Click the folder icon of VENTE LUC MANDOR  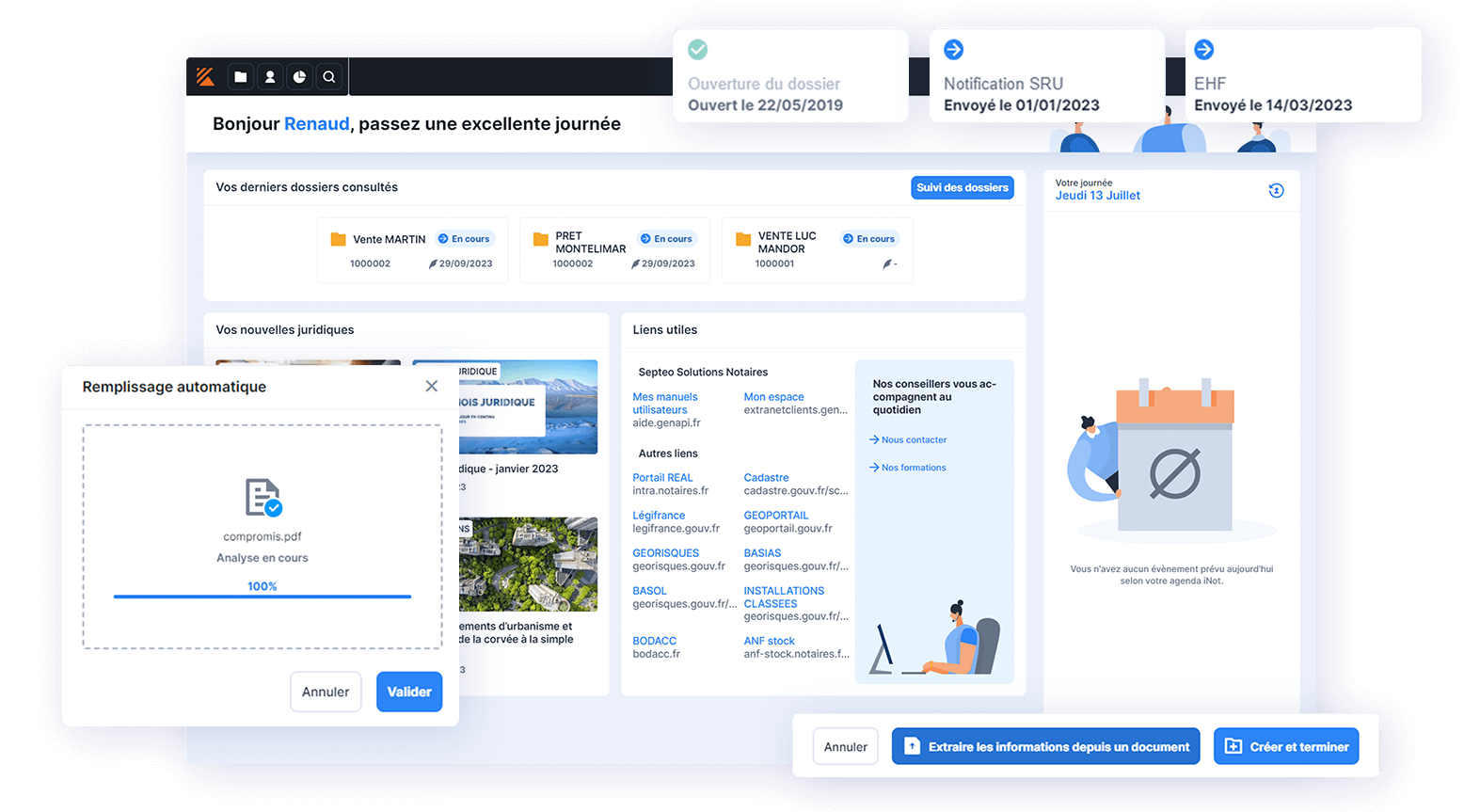pyautogui.click(x=743, y=239)
